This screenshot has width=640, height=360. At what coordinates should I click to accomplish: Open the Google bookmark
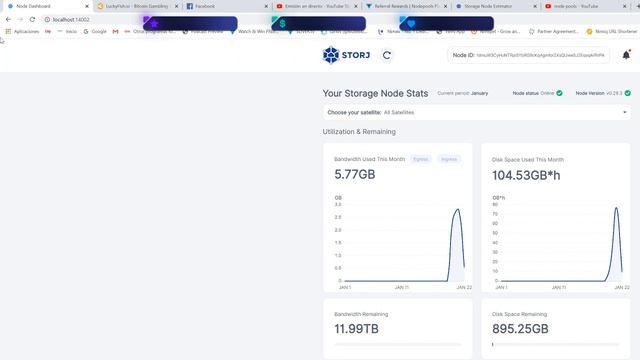click(x=95, y=31)
